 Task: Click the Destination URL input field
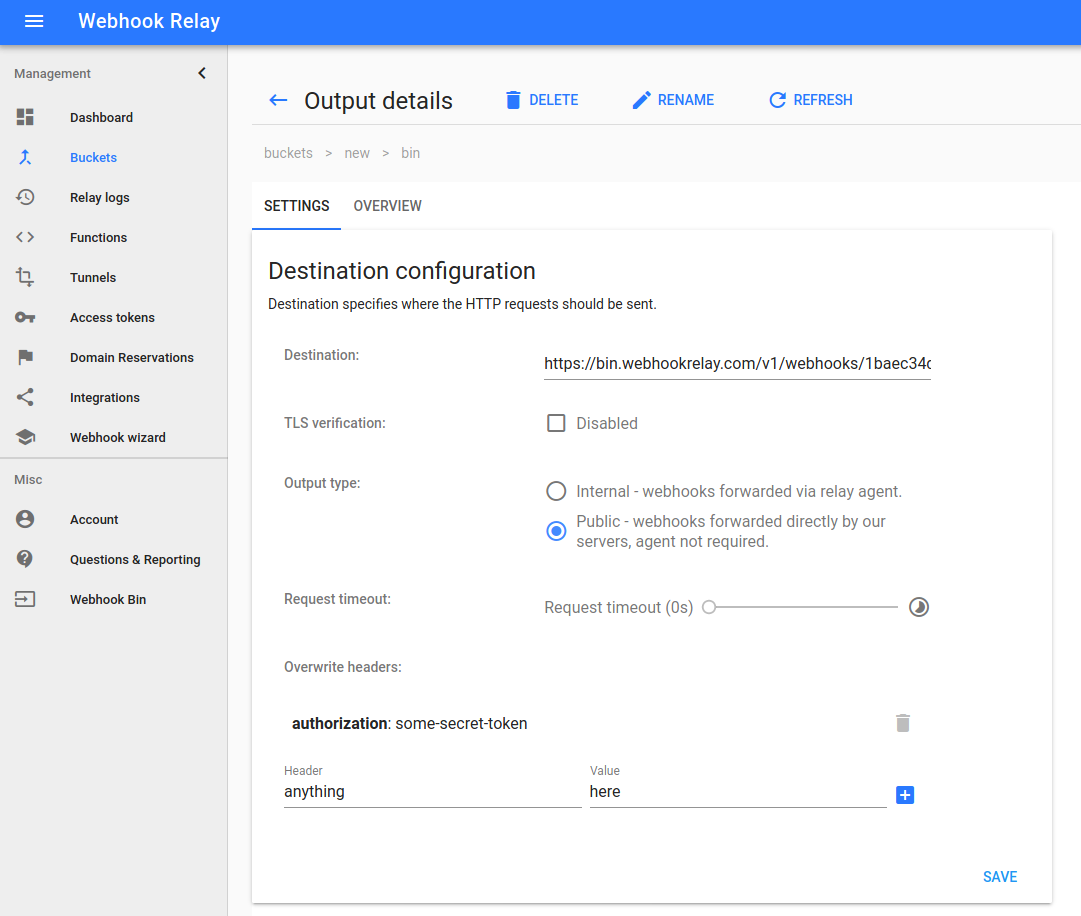(x=737, y=363)
